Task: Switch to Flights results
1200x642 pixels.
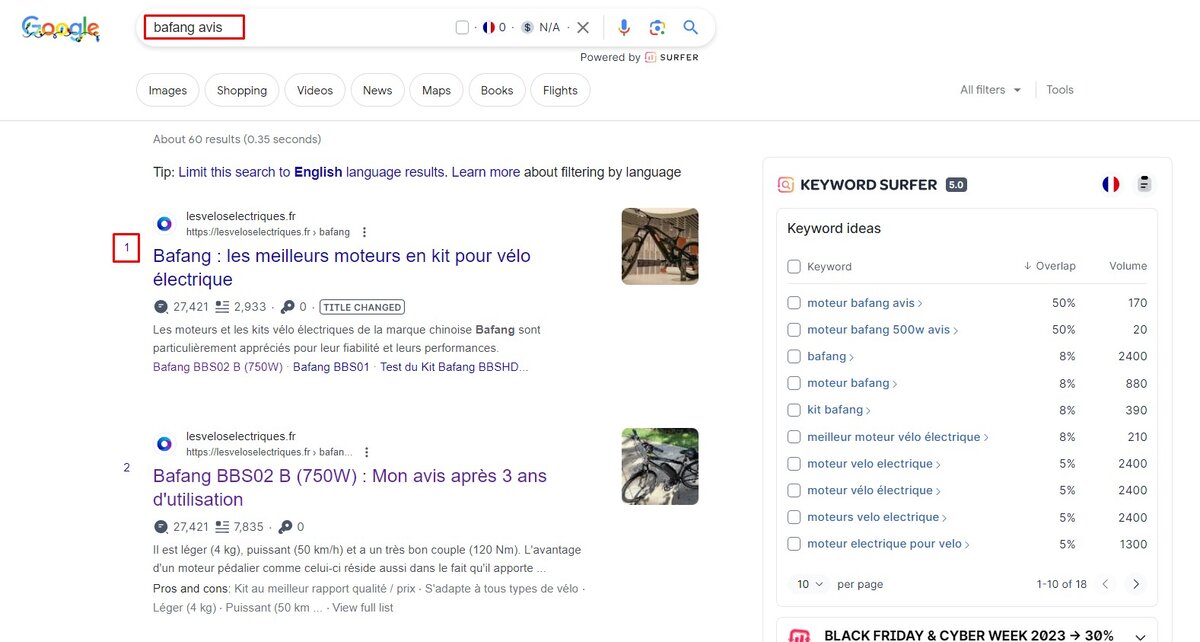Action: (560, 90)
